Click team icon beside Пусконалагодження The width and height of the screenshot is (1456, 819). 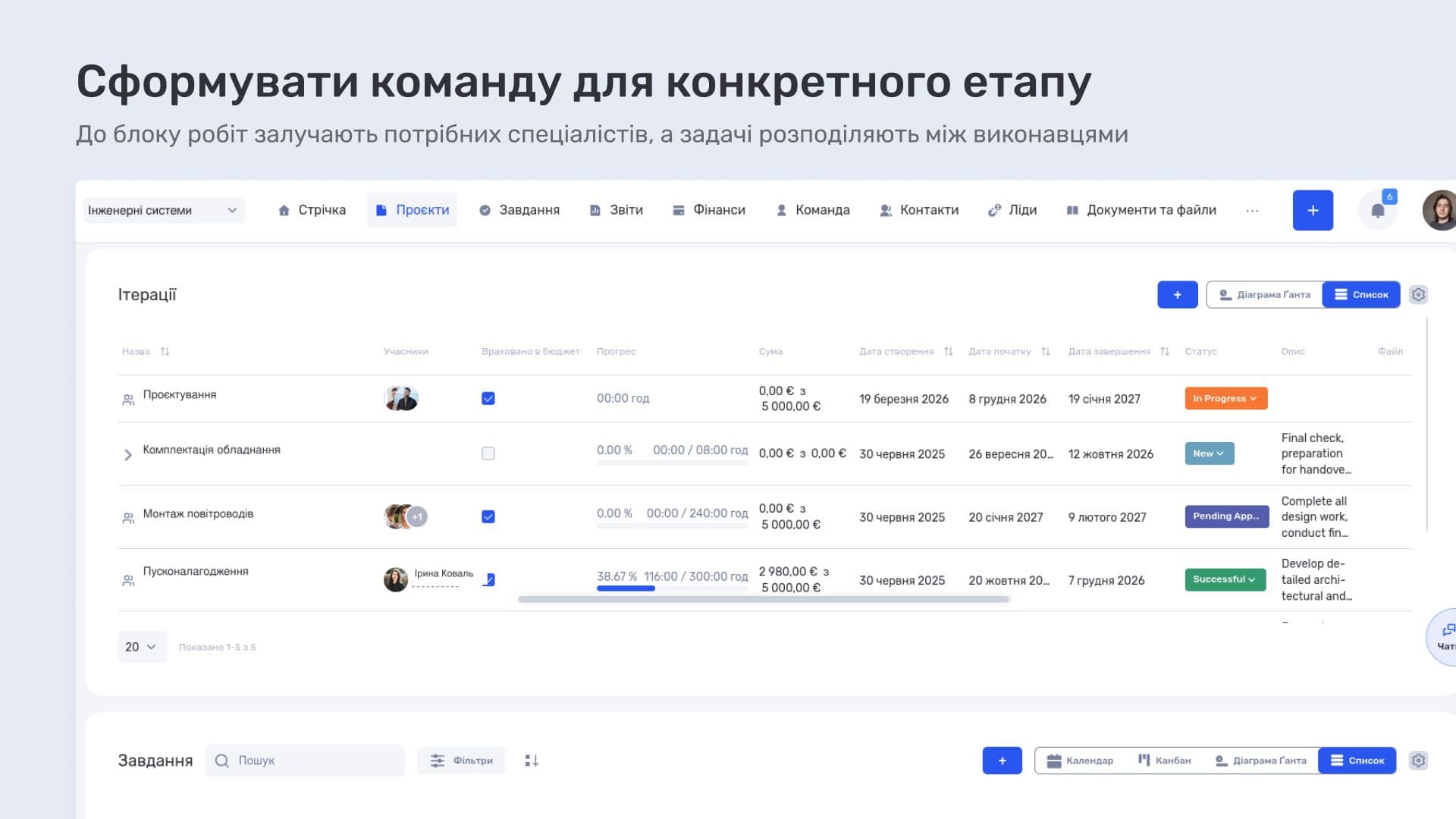(x=128, y=581)
